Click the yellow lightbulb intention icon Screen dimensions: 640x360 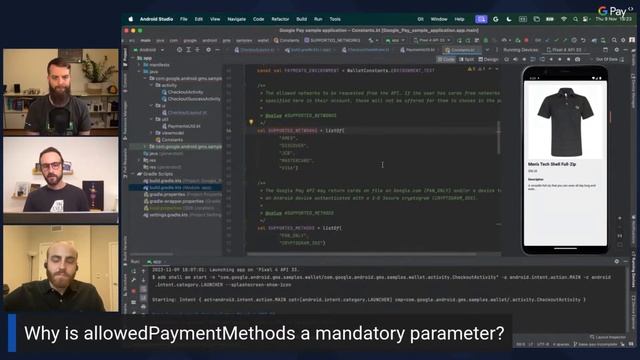coord(251,122)
